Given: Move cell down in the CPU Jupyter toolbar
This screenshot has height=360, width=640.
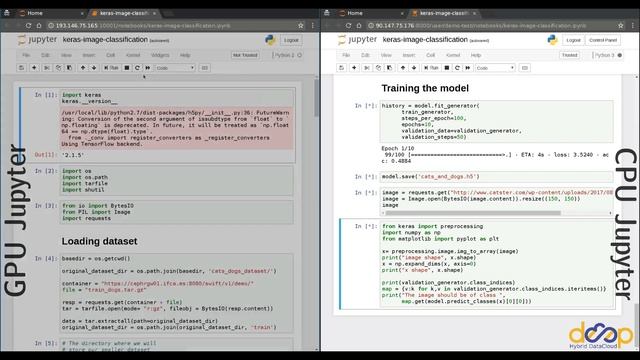Looking at the screenshot, I should (x=414, y=68).
